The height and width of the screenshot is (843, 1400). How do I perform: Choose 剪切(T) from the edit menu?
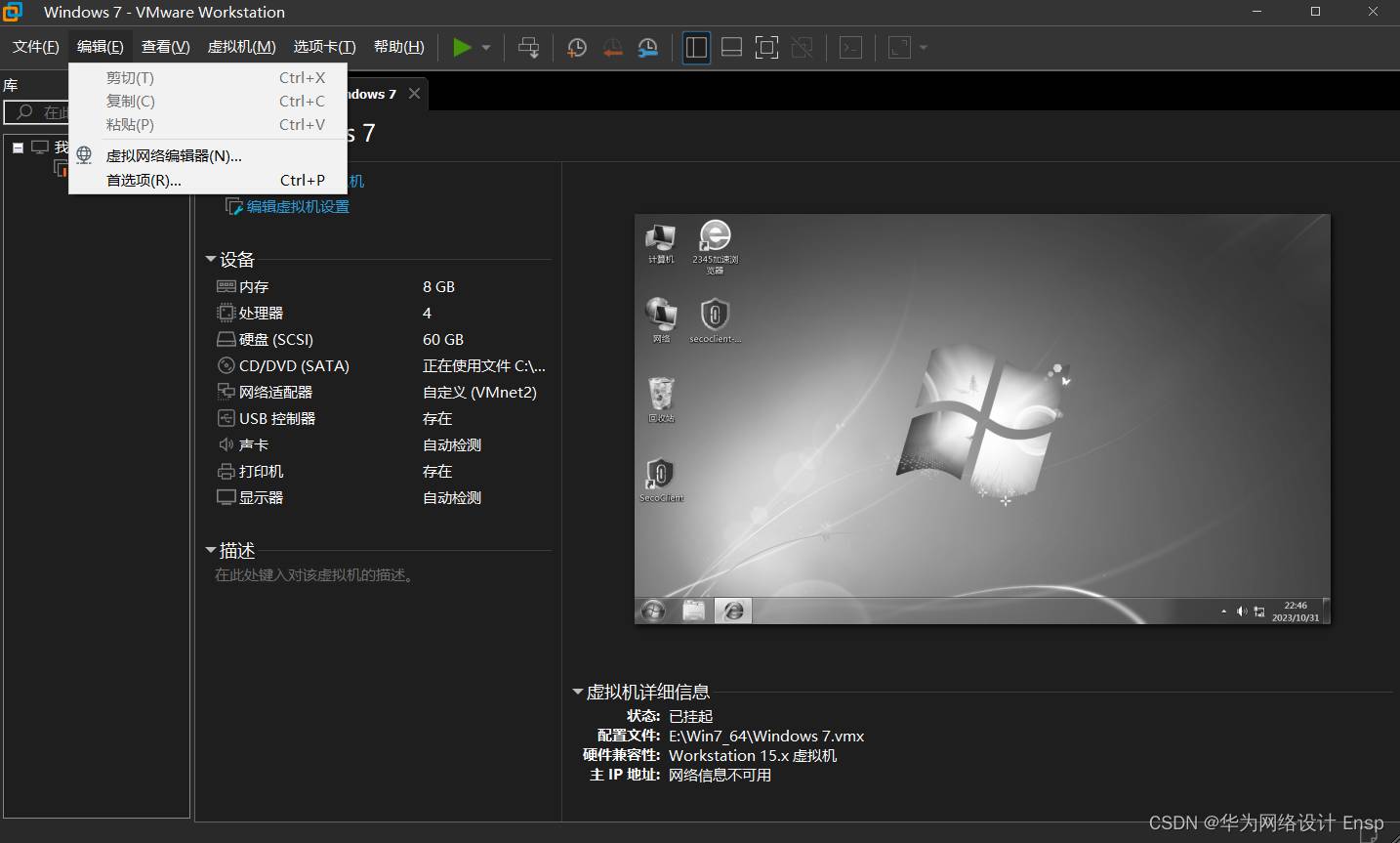tap(208, 78)
